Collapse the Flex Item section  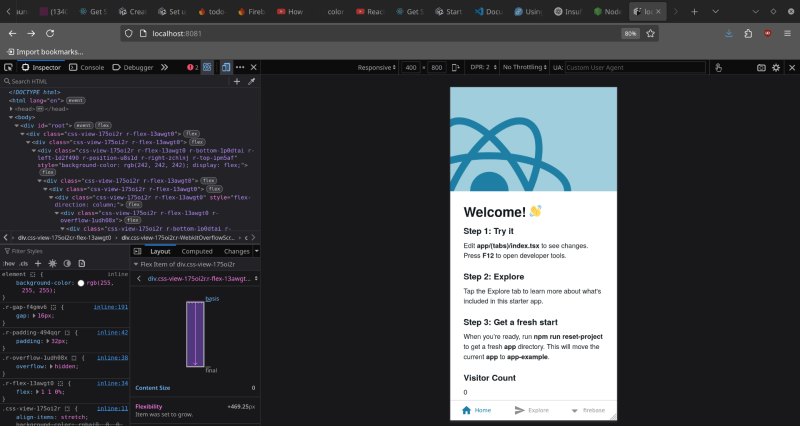click(x=136, y=264)
